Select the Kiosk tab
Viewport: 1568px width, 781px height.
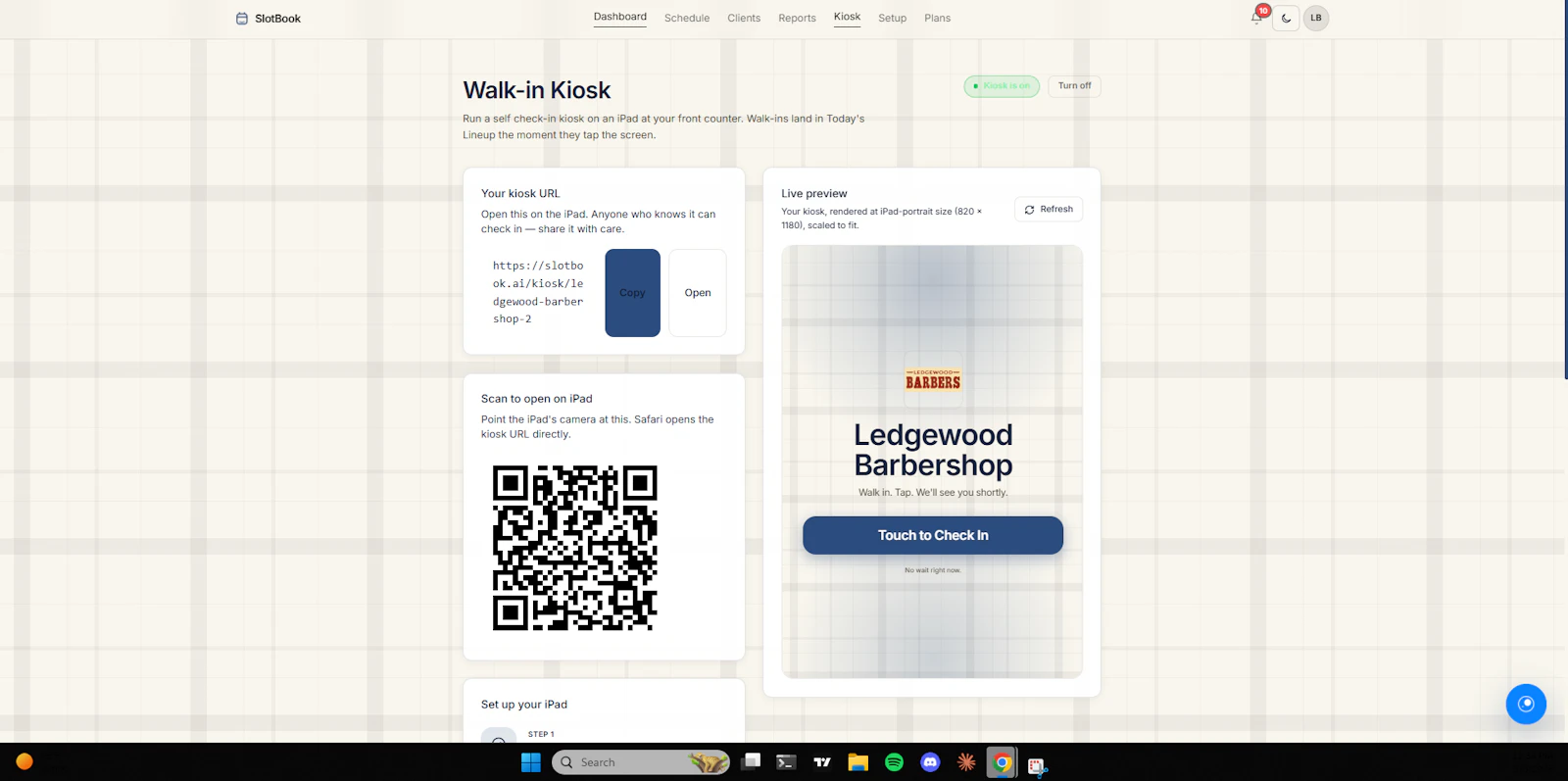(x=847, y=17)
